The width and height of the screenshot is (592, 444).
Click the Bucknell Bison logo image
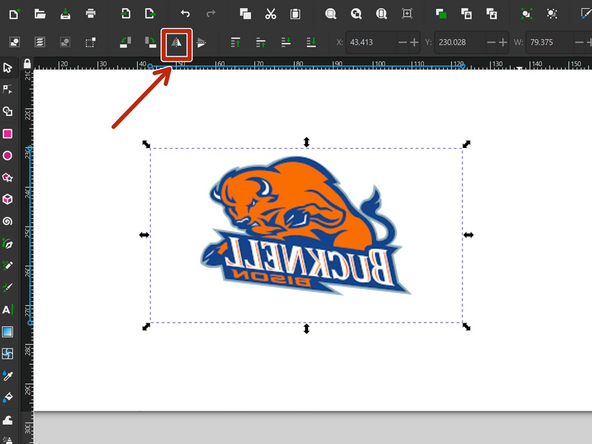pos(306,226)
